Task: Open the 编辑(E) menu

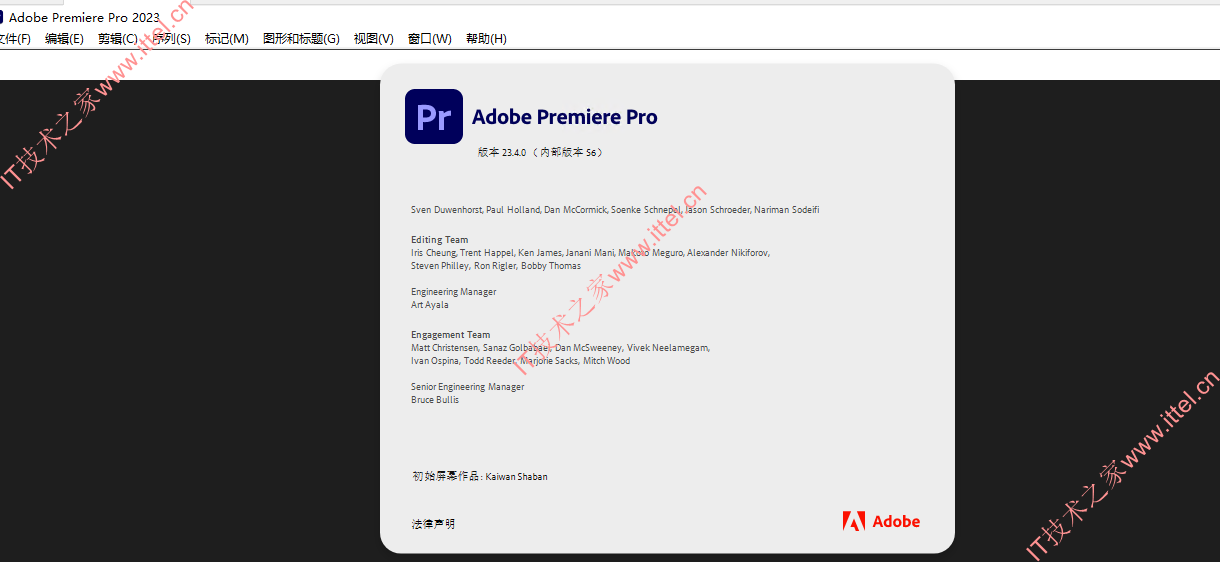Action: [64, 39]
